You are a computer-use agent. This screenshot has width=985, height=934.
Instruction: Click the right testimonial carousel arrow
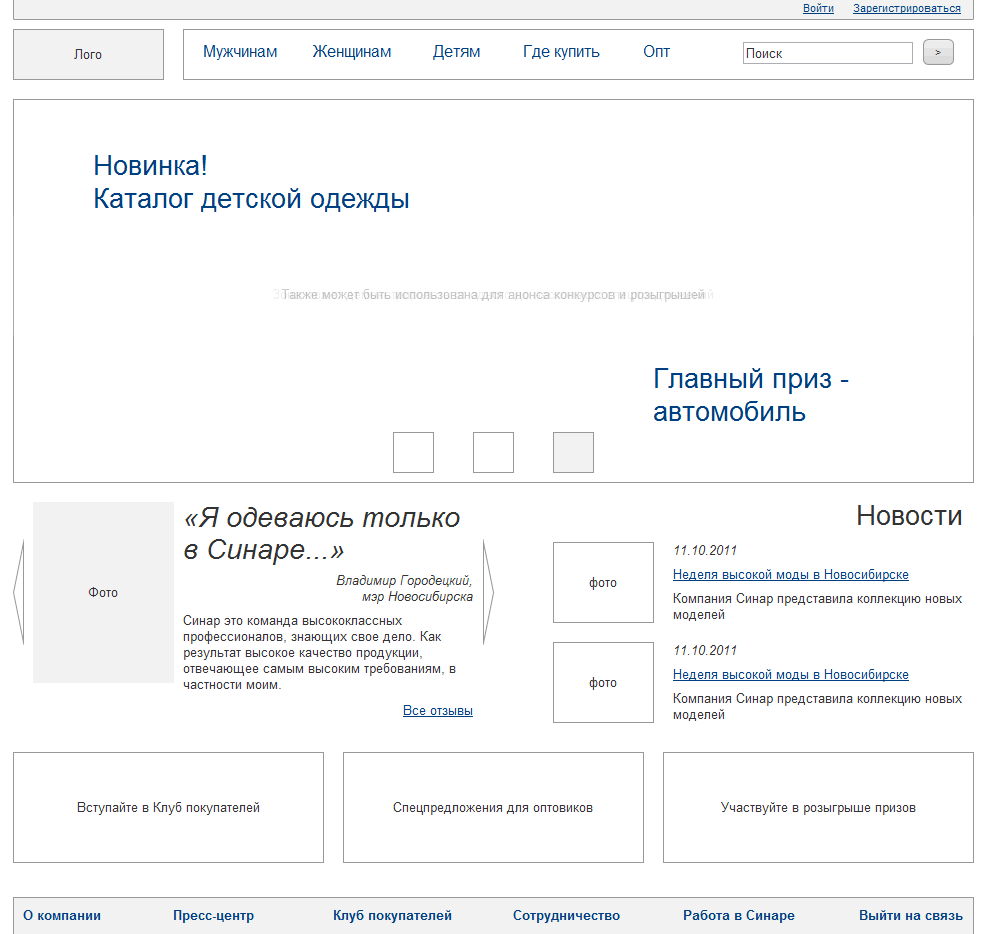pos(486,592)
